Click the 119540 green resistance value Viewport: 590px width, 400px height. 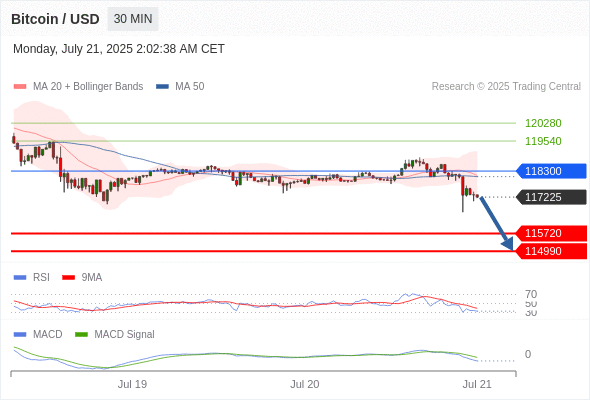click(x=543, y=141)
